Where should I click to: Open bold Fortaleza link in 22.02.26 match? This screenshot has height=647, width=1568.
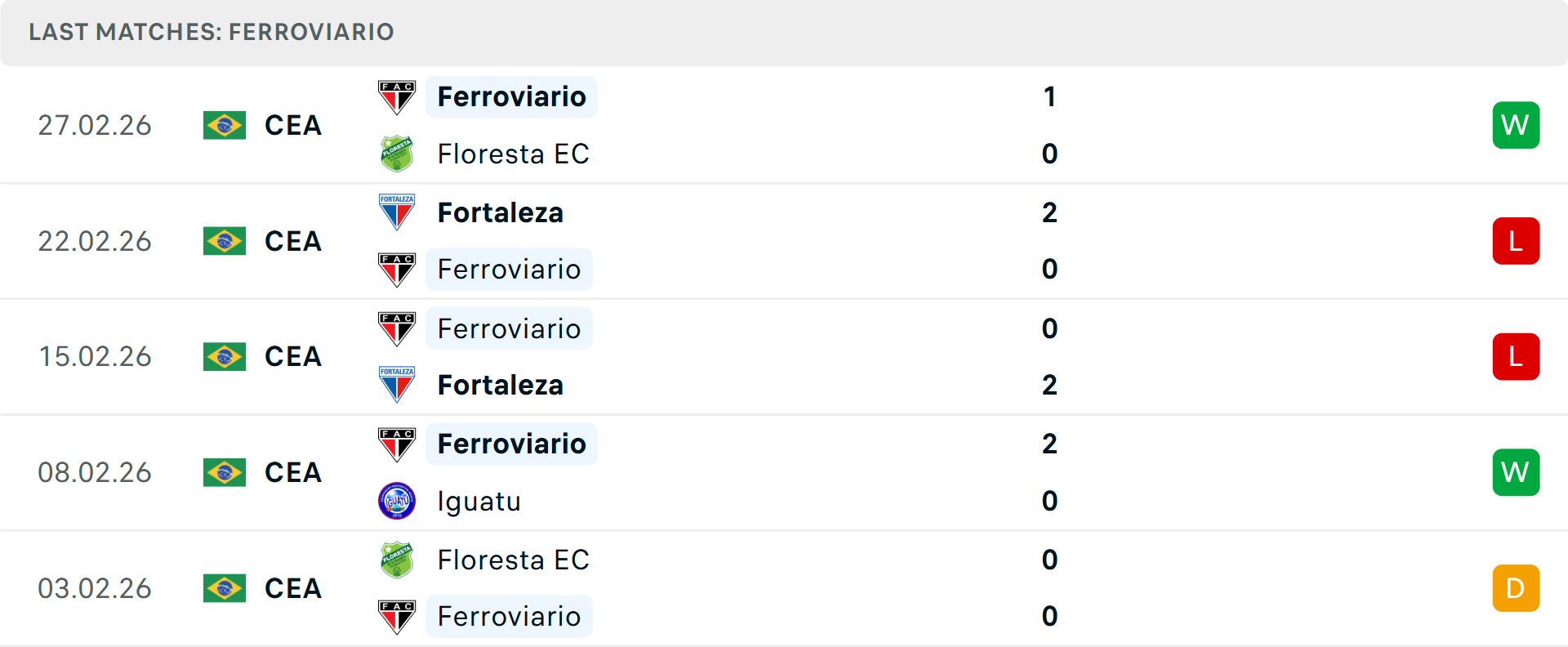pos(500,212)
